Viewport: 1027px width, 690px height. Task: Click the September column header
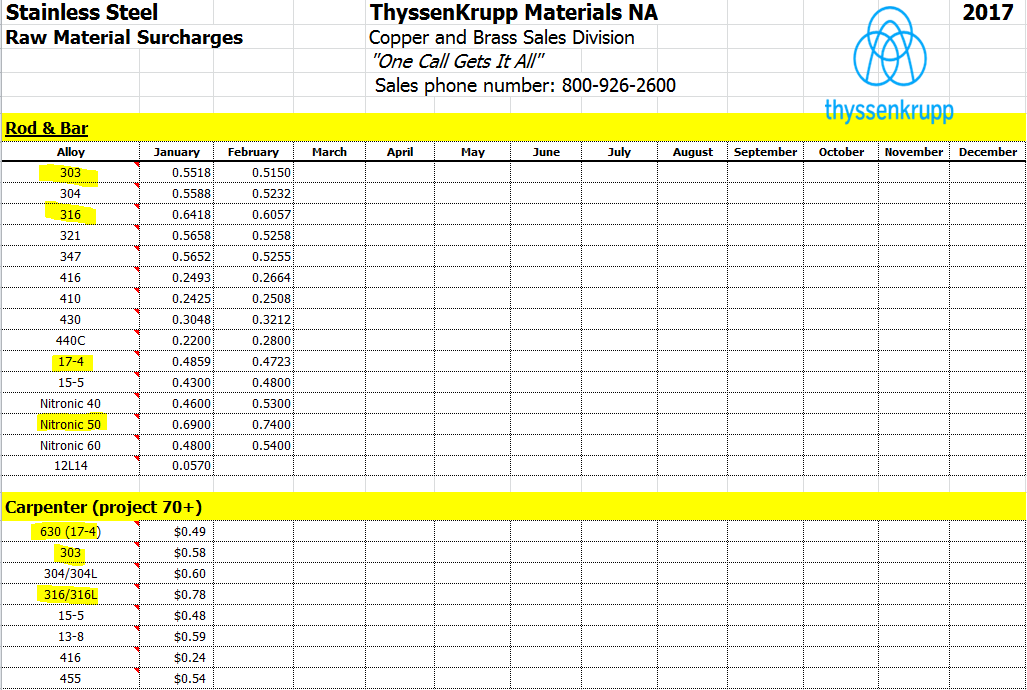click(x=766, y=151)
